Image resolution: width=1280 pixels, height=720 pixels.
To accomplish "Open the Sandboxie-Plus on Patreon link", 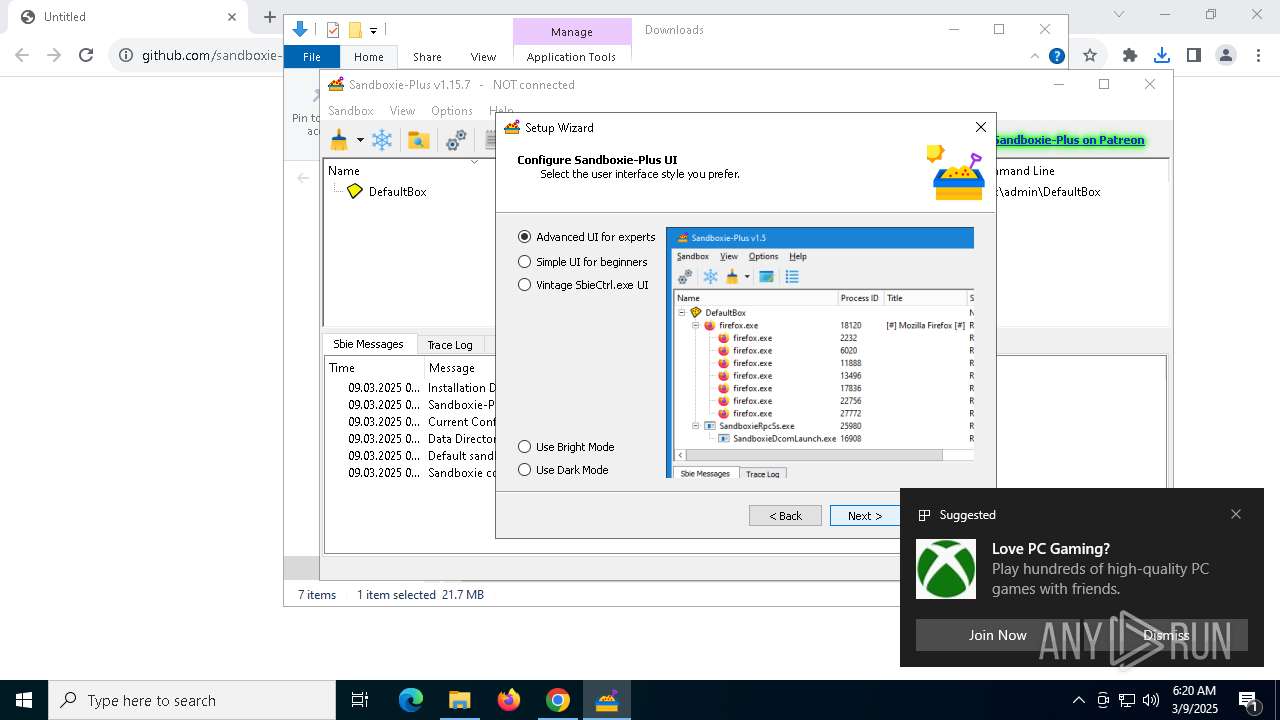I will pyautogui.click(x=1069, y=140).
